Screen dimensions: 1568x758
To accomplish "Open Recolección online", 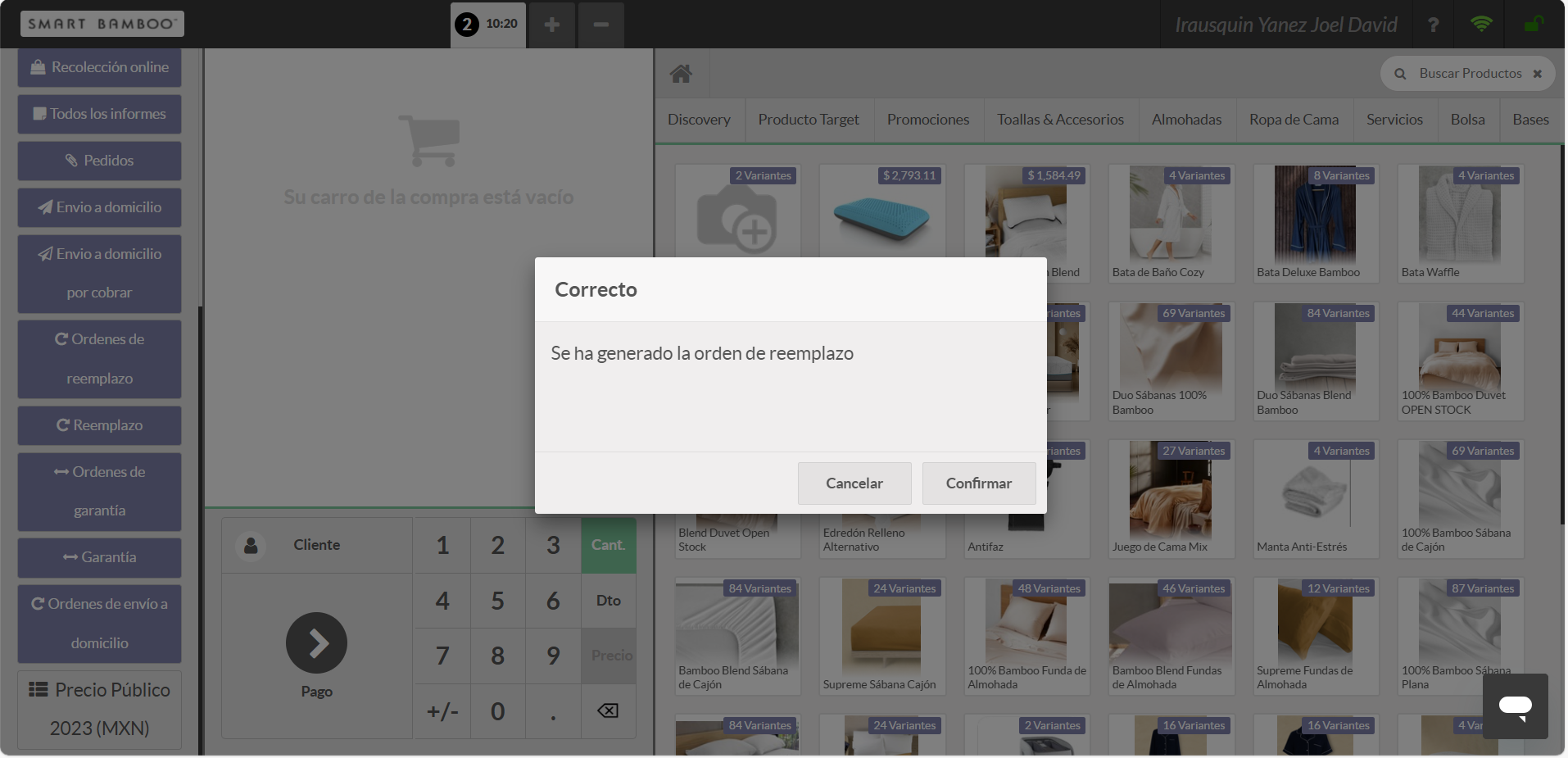I will tap(99, 67).
